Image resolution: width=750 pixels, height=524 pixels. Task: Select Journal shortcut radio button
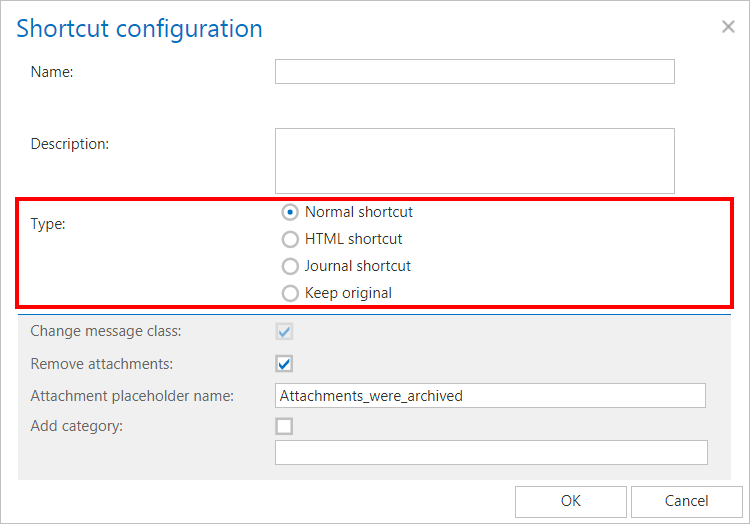click(290, 266)
